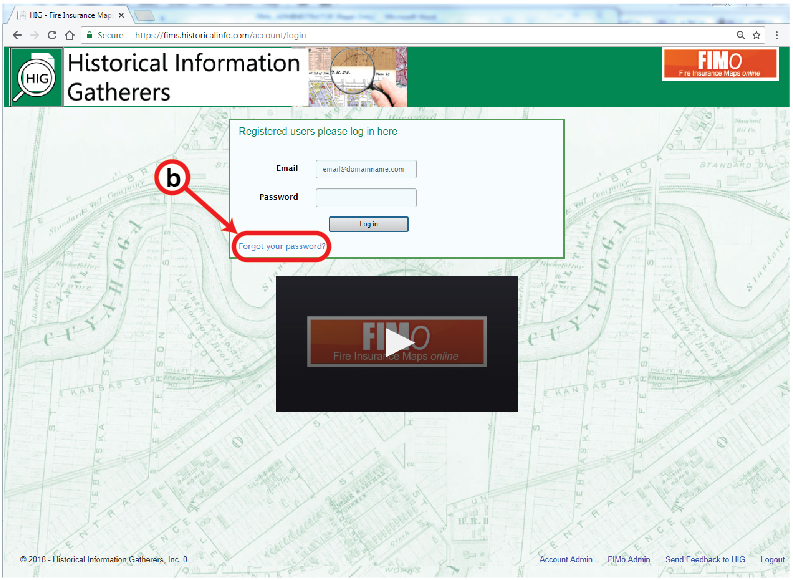Open a new tab next to HIG tab
The width and height of the screenshot is (793, 580).
point(145,14)
